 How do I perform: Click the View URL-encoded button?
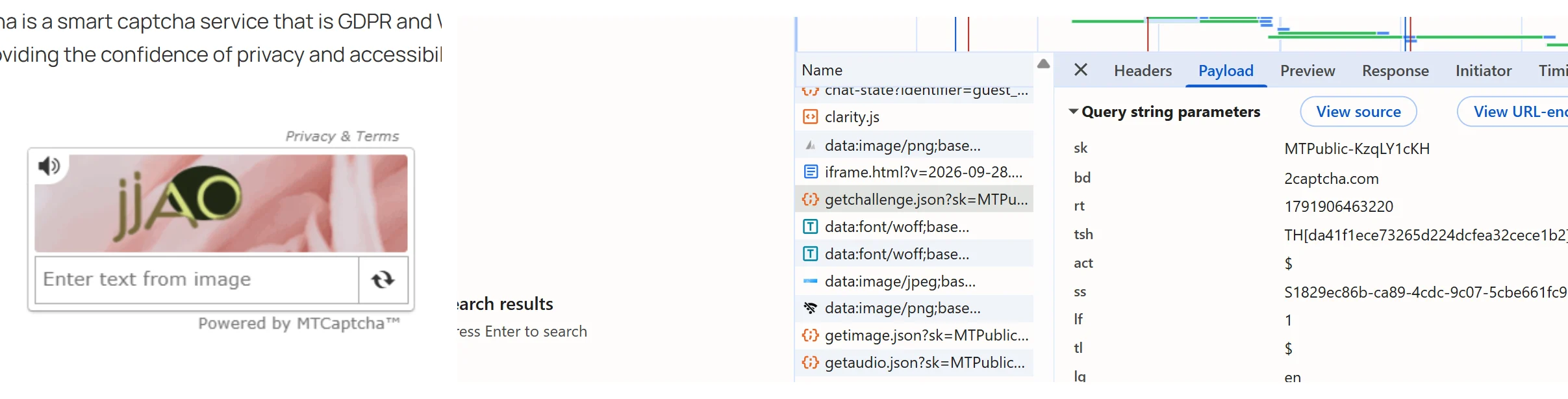(1513, 112)
